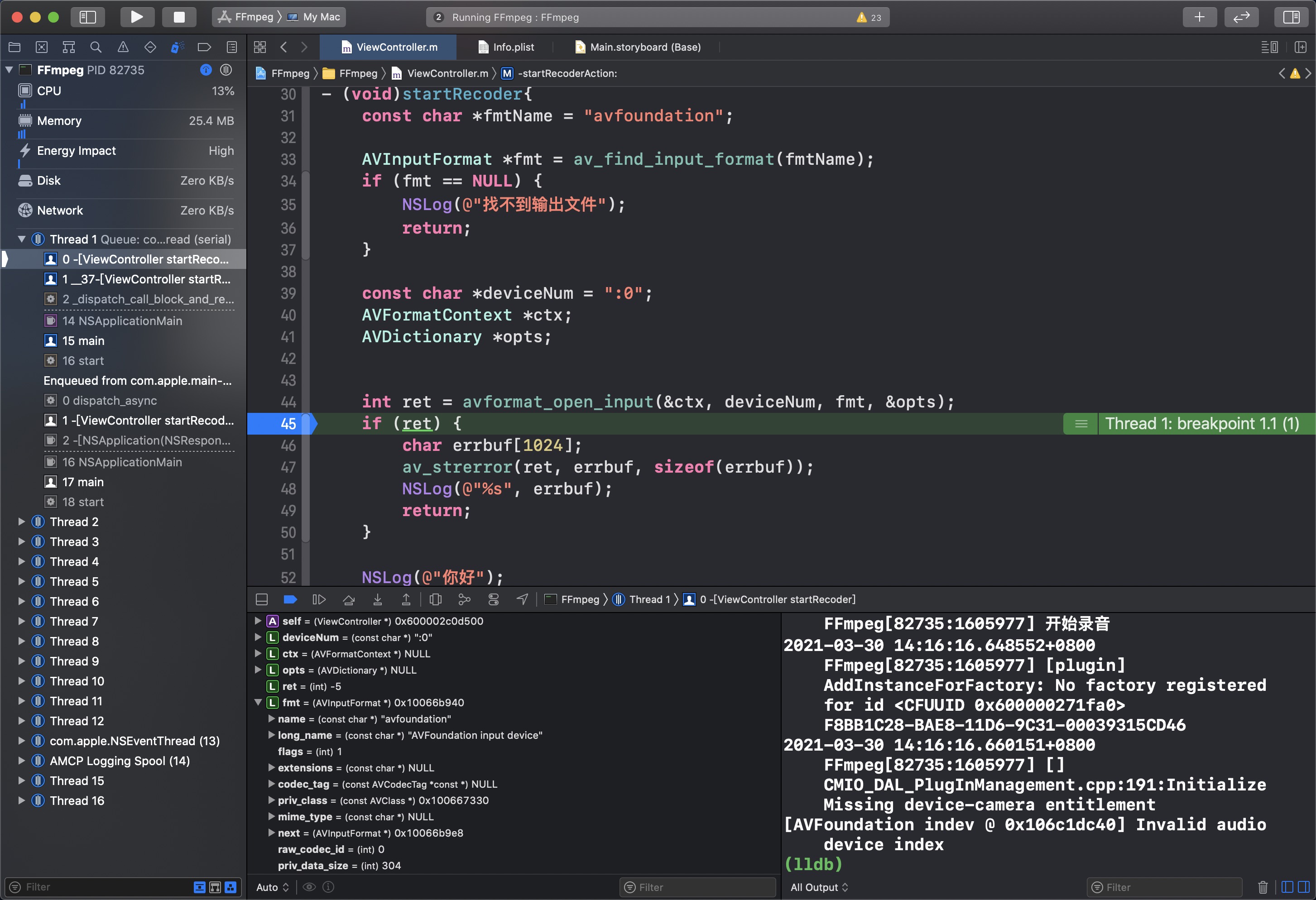The width and height of the screenshot is (1316, 900).
Task: Open the issue navigator warning icon
Action: point(123,47)
